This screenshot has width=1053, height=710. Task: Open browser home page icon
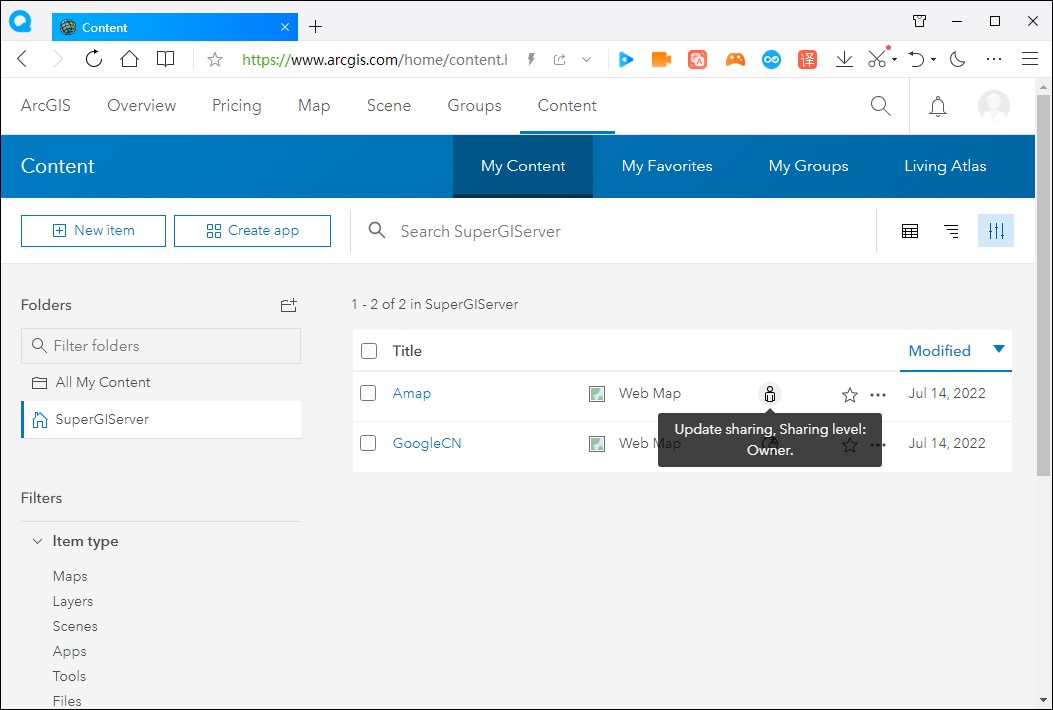[x=129, y=59]
